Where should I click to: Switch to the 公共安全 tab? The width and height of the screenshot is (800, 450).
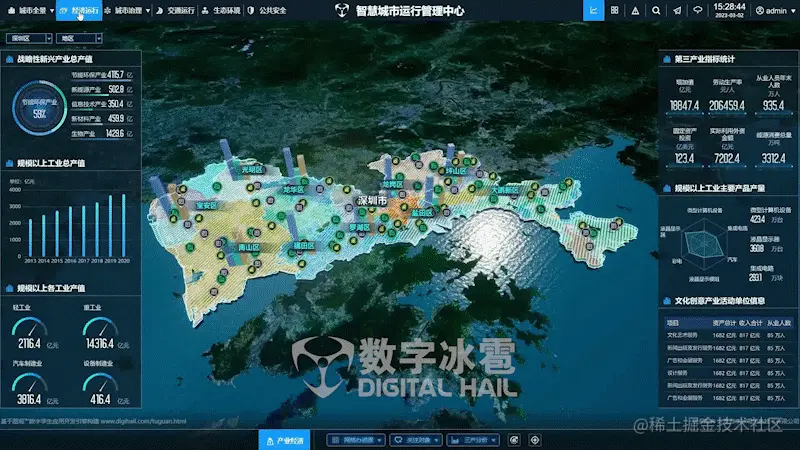[x=267, y=10]
